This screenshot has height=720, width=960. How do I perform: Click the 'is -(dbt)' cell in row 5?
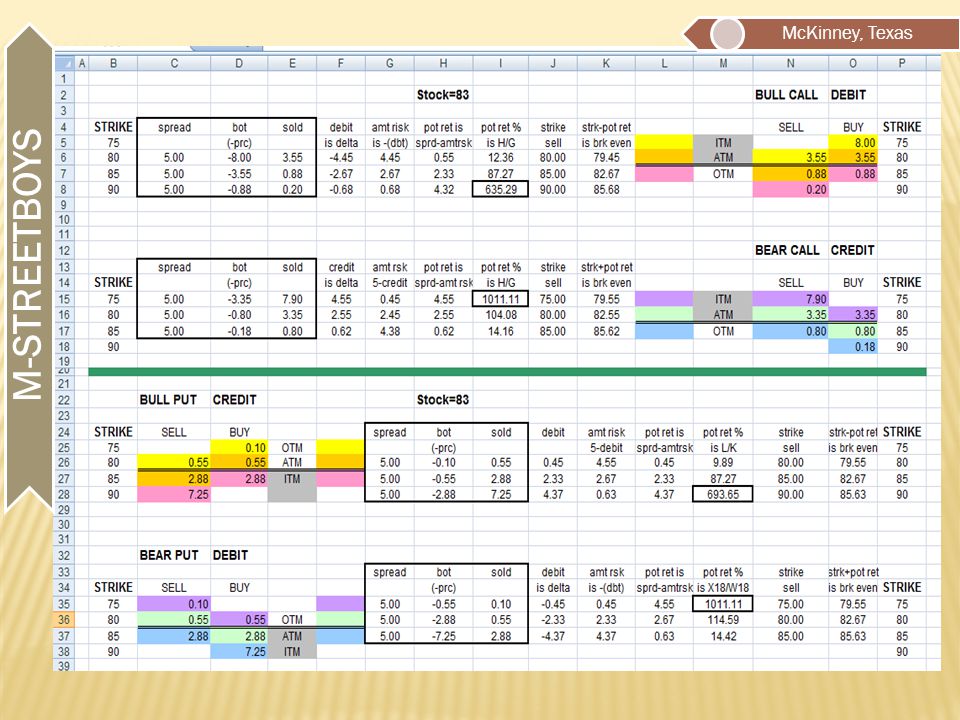pyautogui.click(x=389, y=143)
